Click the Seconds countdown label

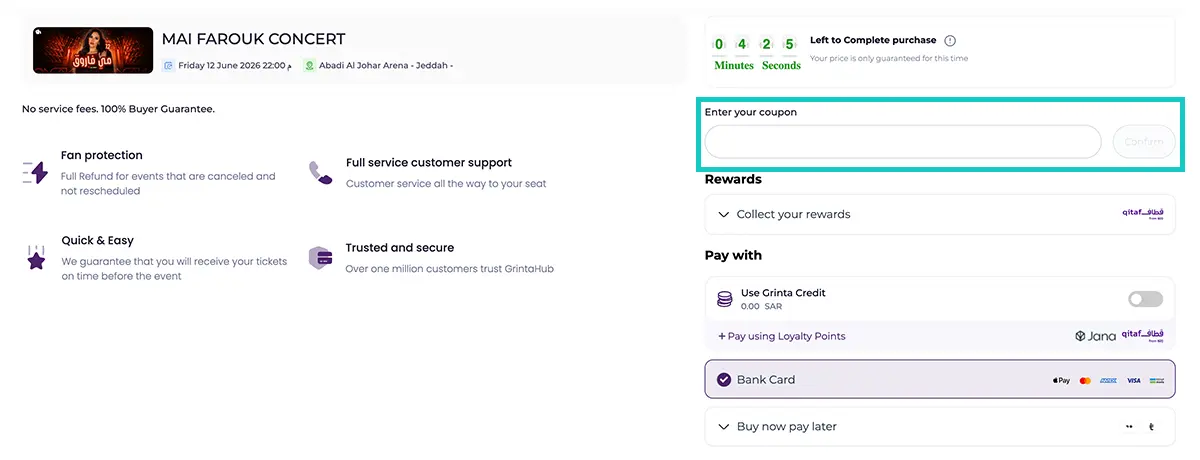point(782,65)
